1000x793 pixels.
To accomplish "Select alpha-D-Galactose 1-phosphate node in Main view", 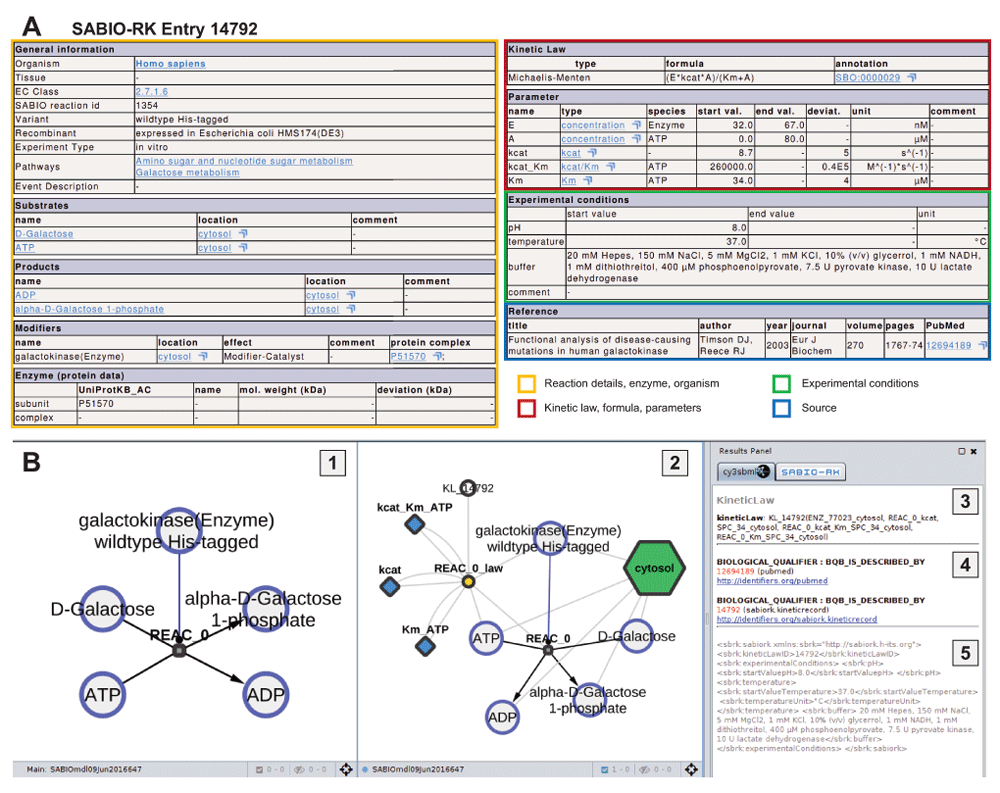I will (x=265, y=609).
